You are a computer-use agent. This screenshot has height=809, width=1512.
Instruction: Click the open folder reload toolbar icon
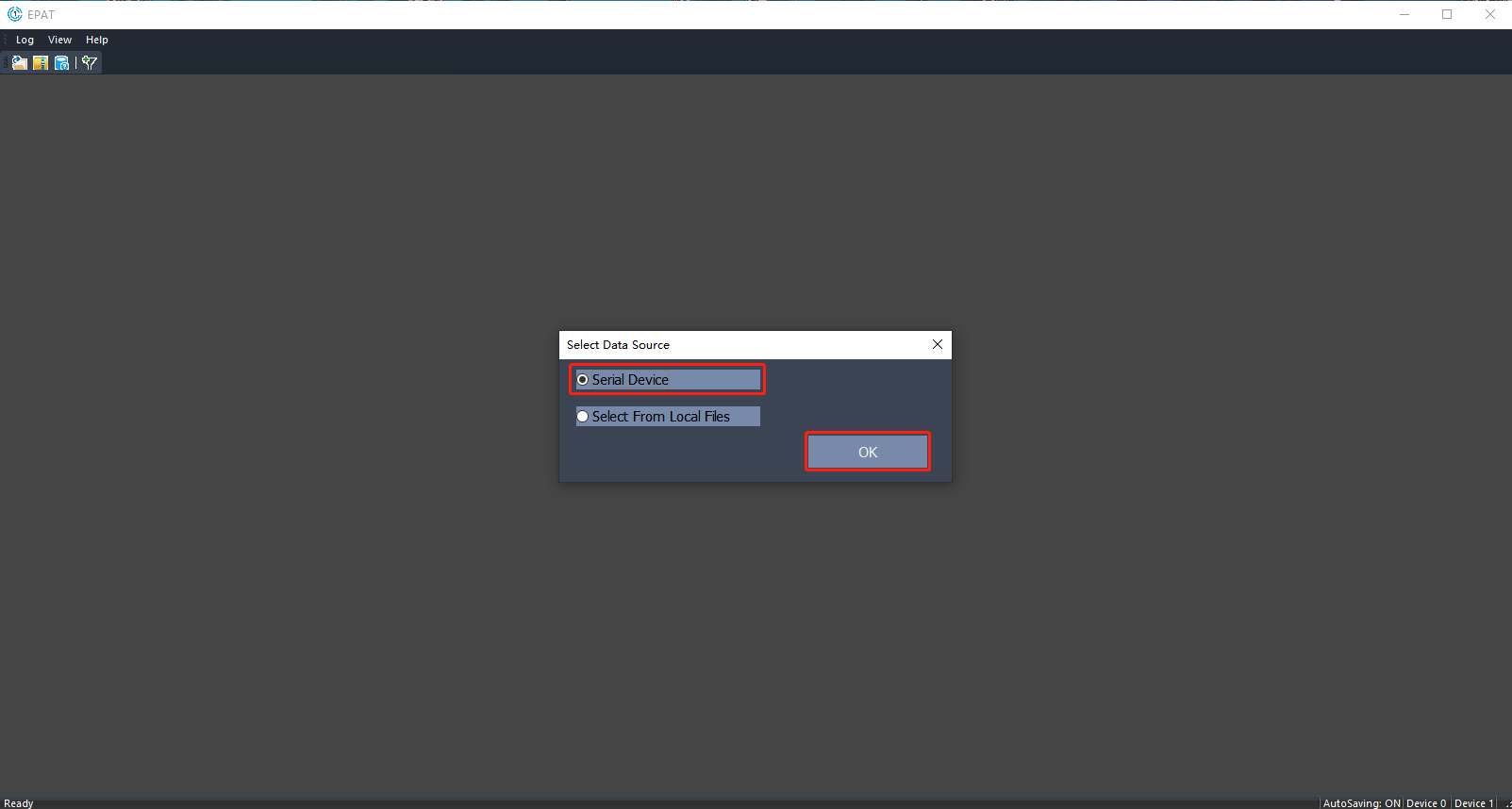pyautogui.click(x=20, y=63)
